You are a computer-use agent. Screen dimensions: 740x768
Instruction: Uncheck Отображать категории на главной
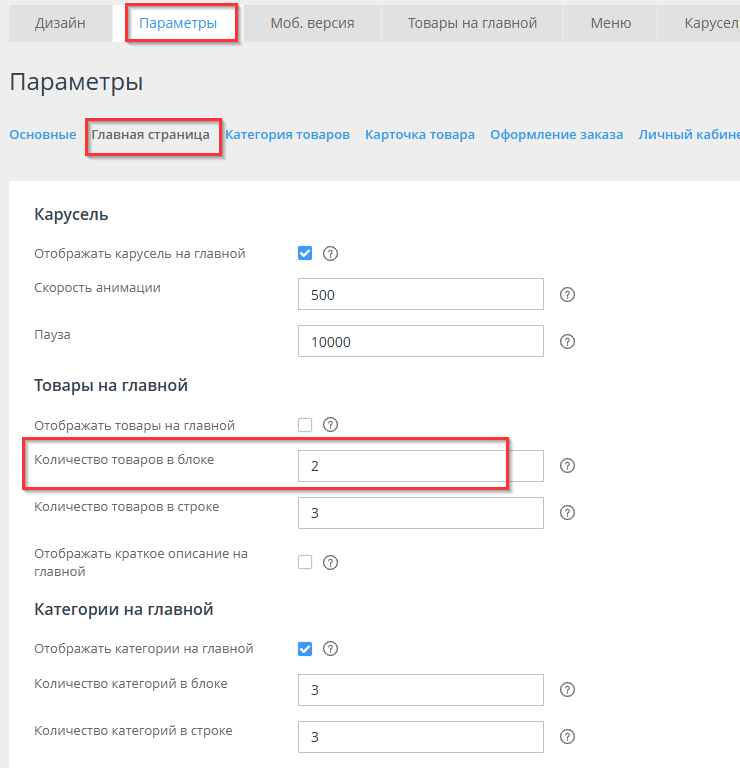[306, 649]
